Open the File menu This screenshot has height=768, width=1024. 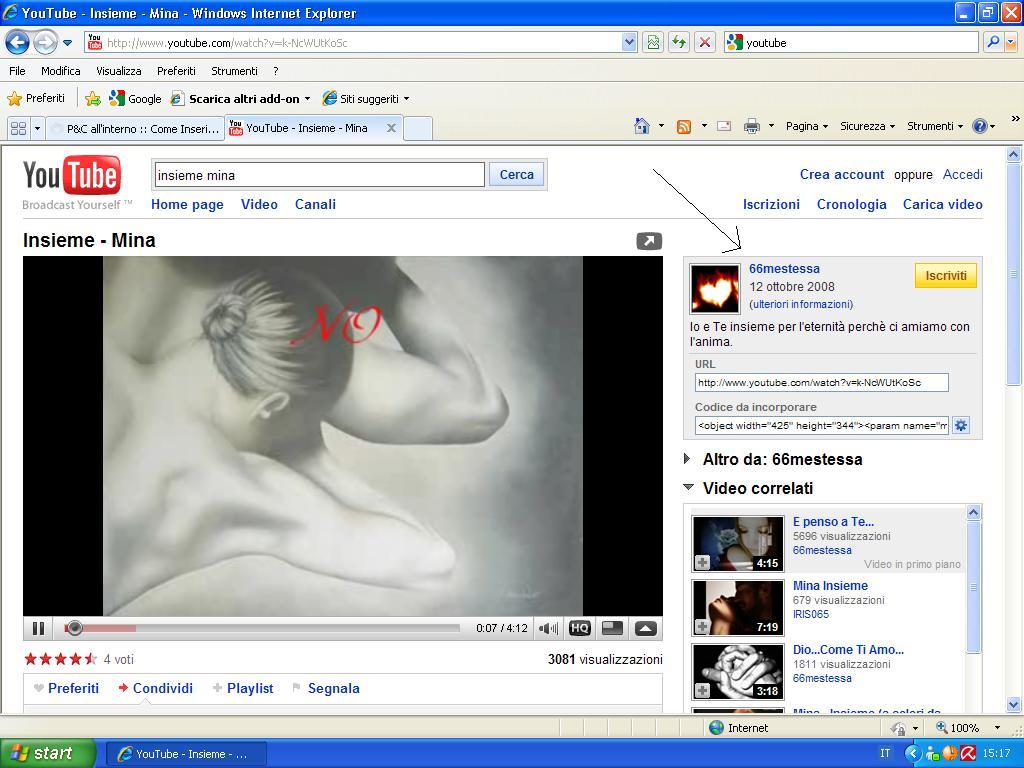point(18,71)
